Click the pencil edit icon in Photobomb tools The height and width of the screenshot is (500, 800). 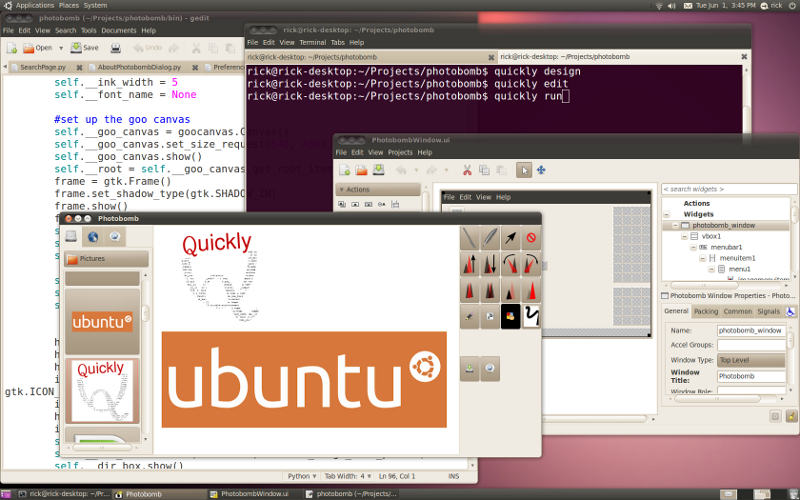469,316
